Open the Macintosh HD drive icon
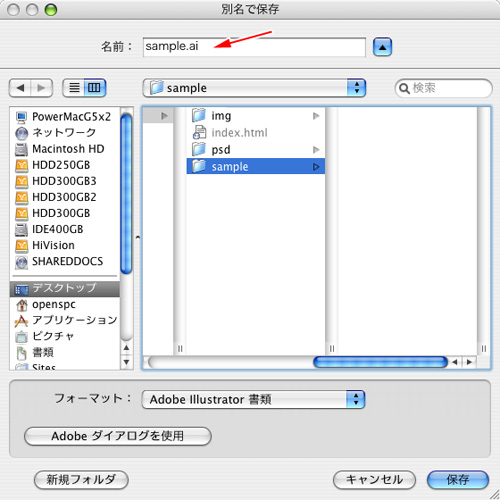This screenshot has height=500, width=500. coord(22,149)
